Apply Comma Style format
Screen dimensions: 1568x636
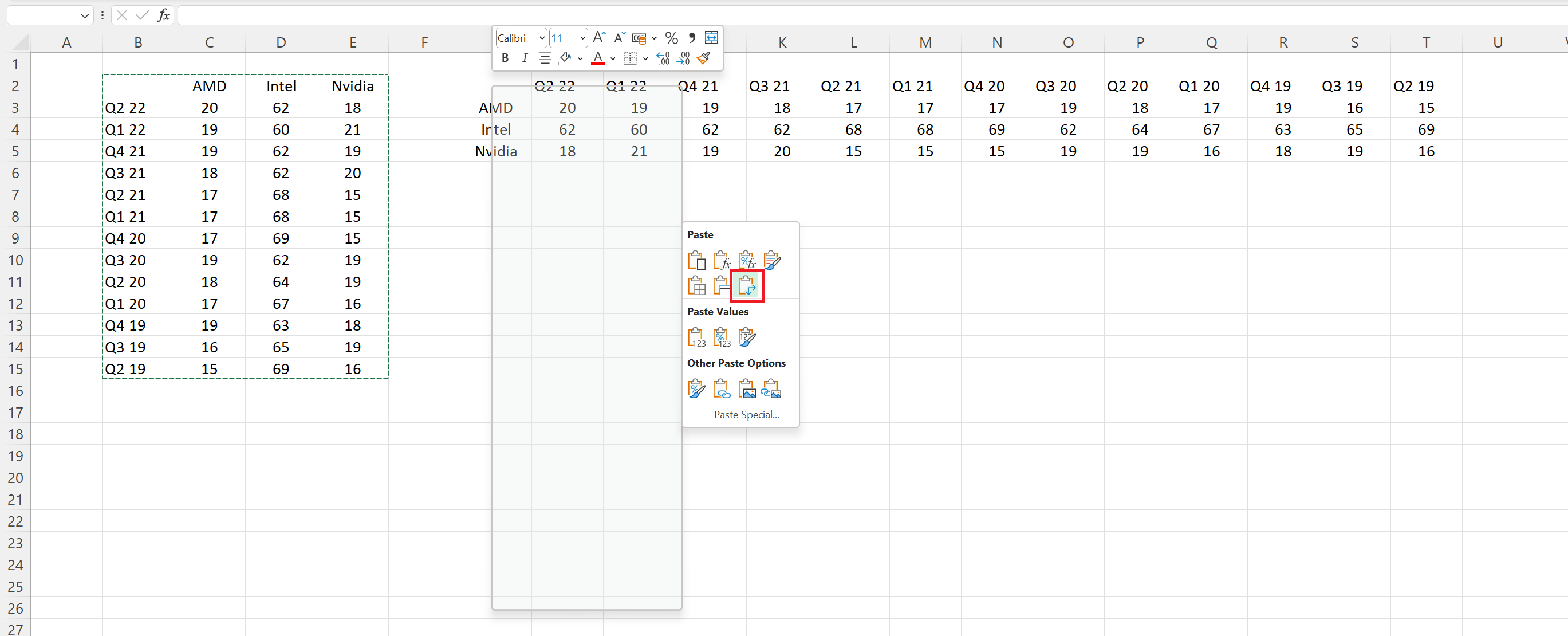pos(691,38)
